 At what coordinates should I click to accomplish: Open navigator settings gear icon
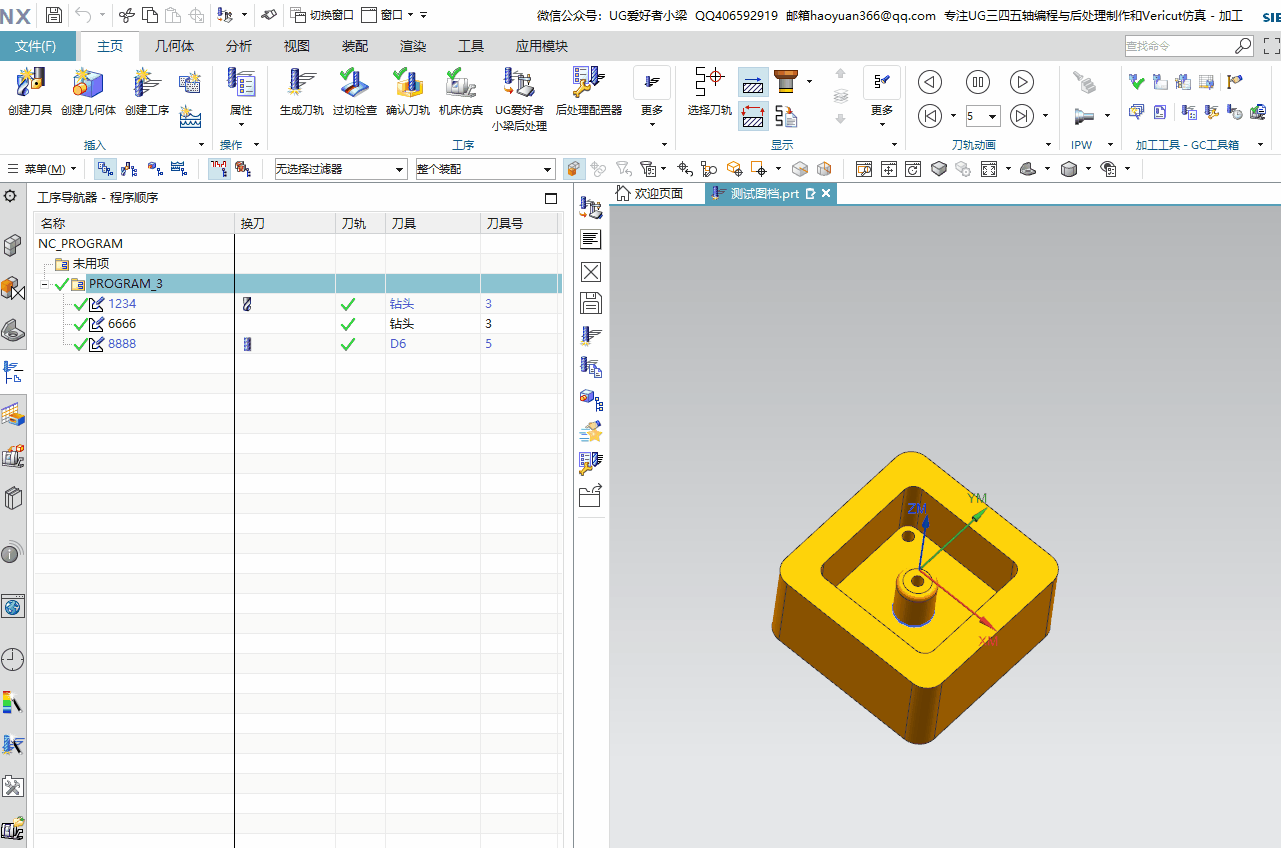pyautogui.click(x=11, y=196)
